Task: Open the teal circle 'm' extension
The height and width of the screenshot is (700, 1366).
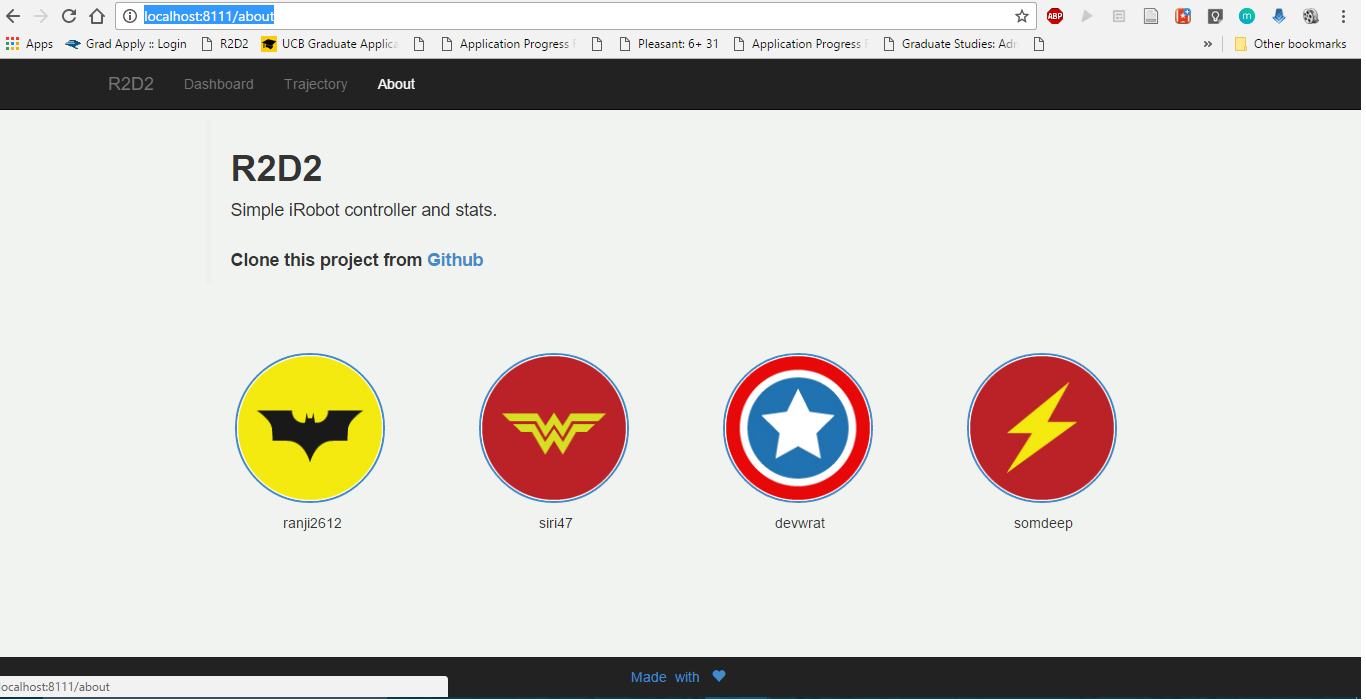Action: (x=1247, y=16)
